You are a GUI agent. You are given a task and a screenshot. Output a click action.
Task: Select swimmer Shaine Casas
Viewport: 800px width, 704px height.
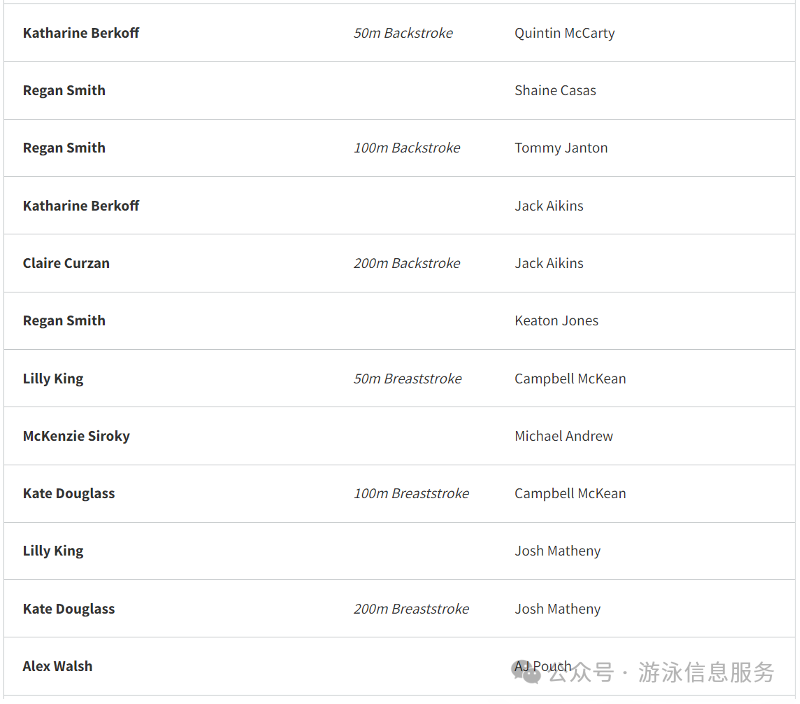point(555,90)
